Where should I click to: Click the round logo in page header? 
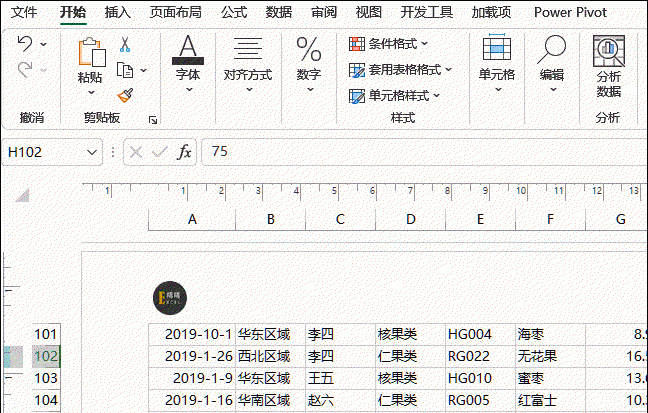click(x=170, y=298)
